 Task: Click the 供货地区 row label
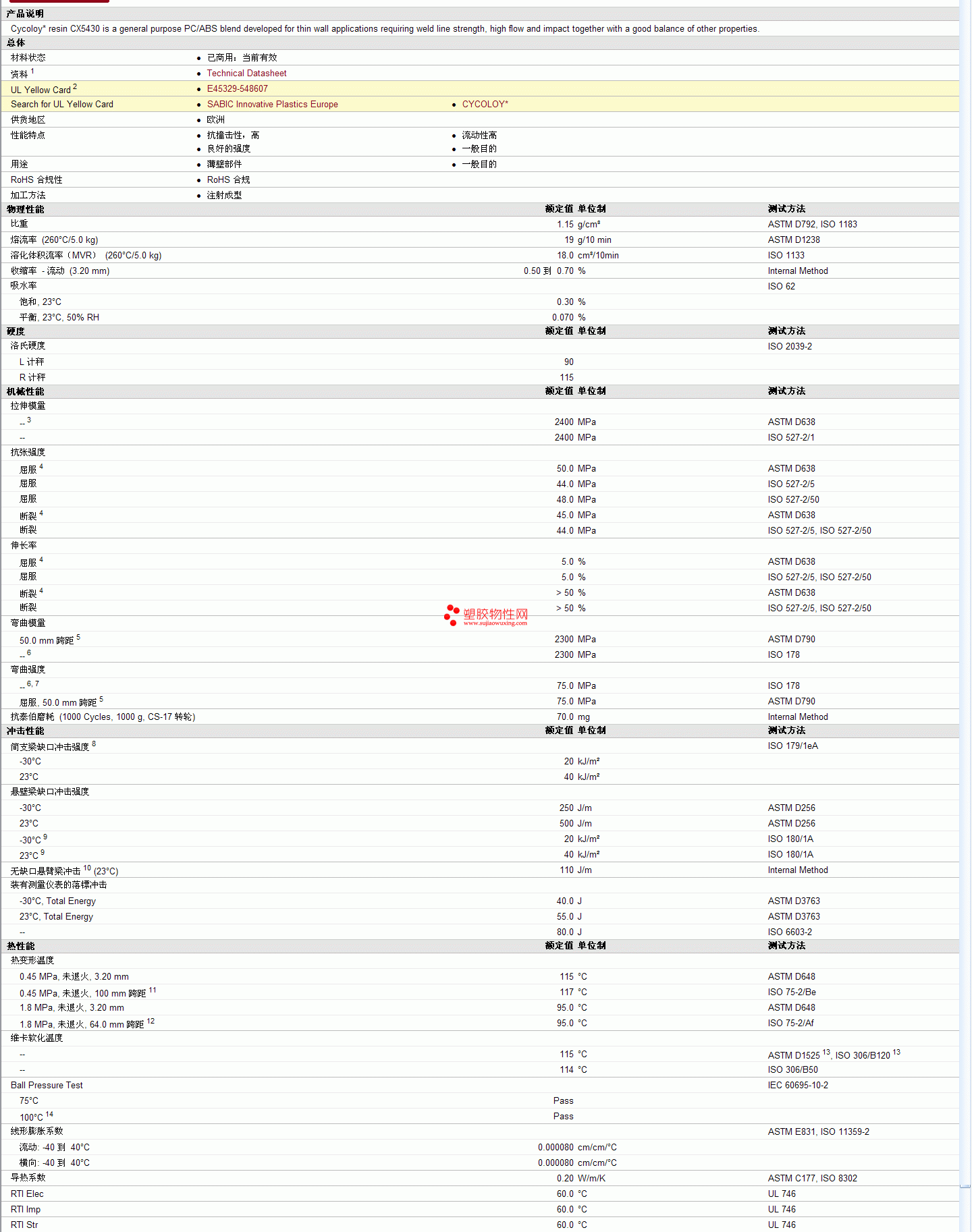28,119
